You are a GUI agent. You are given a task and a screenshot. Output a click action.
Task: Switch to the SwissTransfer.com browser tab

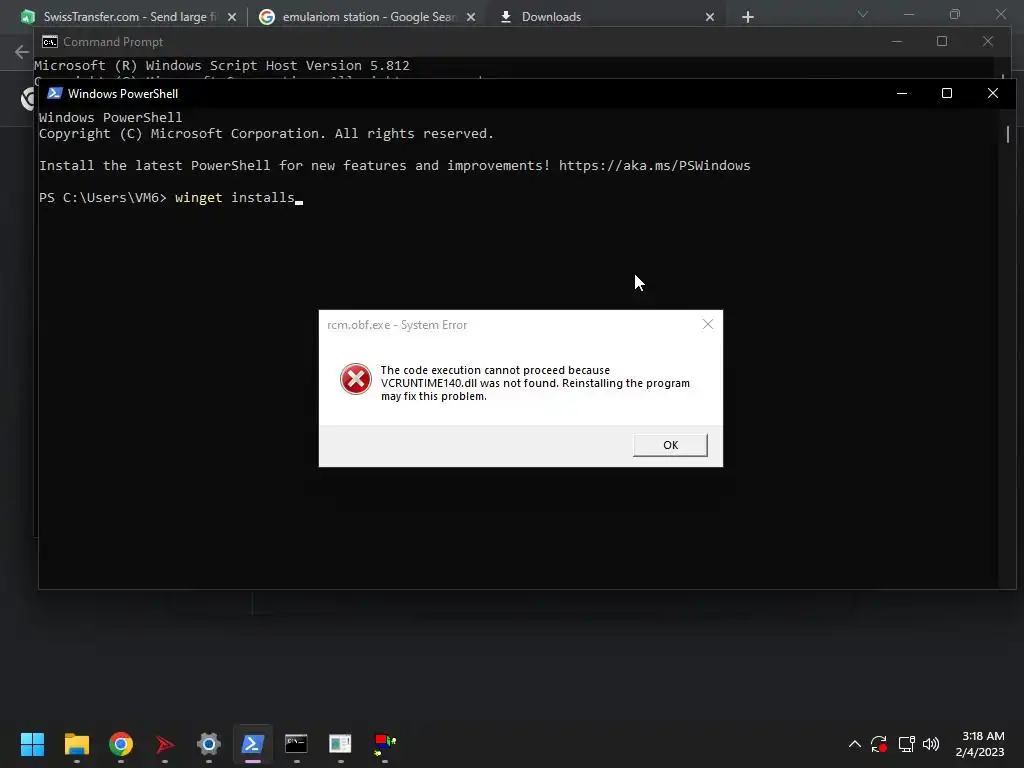pos(129,16)
